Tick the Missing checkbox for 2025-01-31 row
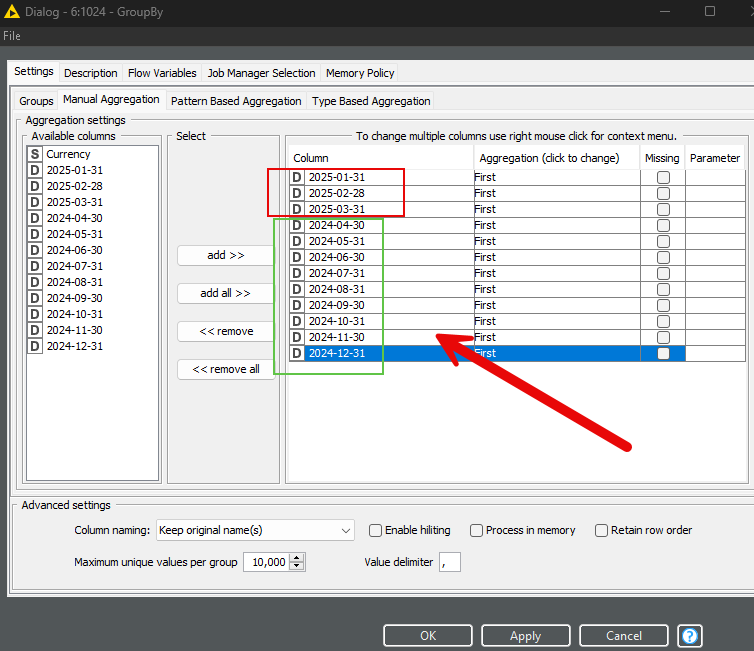Viewport: 754px width, 651px height. point(663,177)
